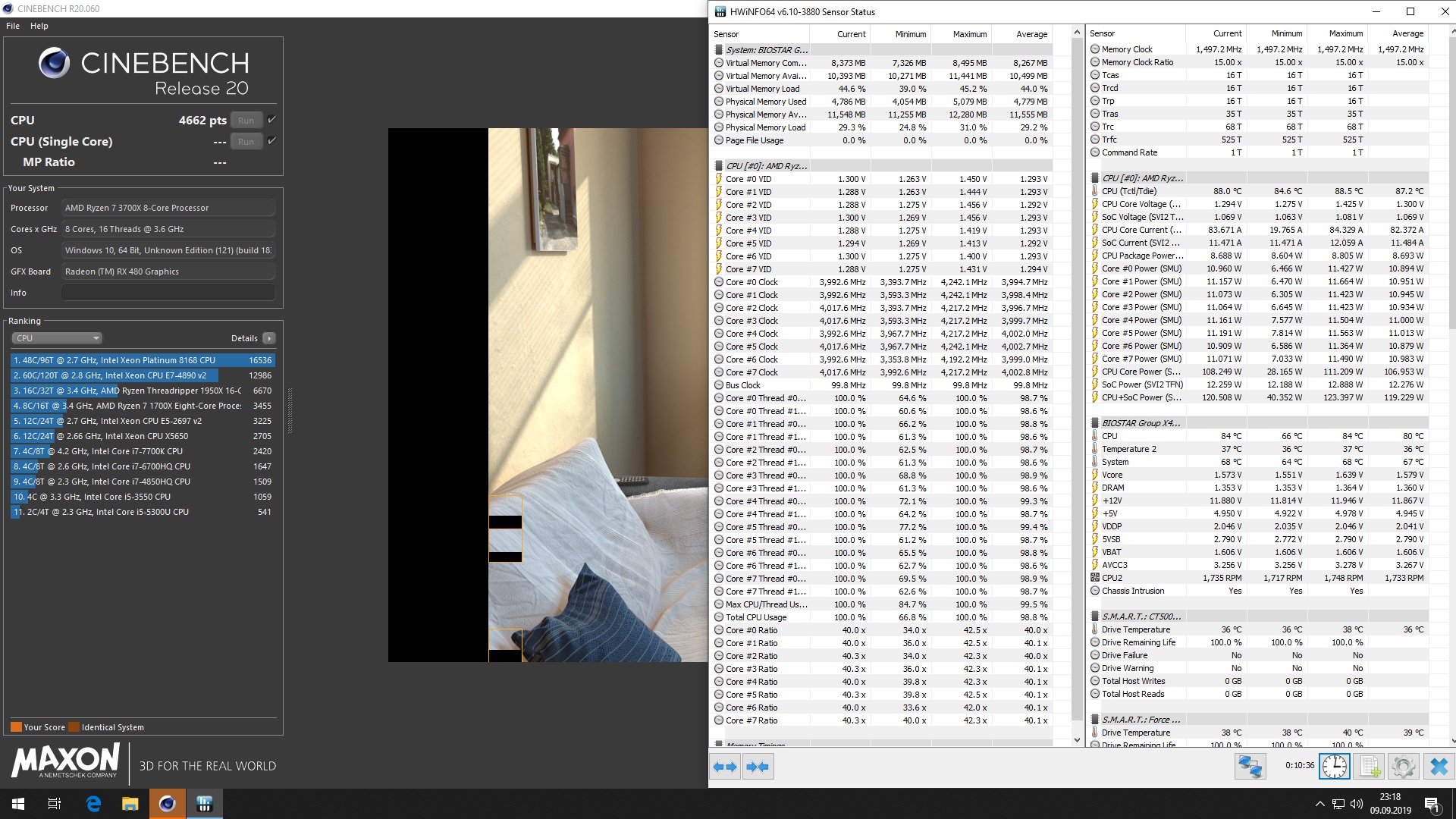The width and height of the screenshot is (1456, 819).
Task: Click the Info input field
Action: 168,293
